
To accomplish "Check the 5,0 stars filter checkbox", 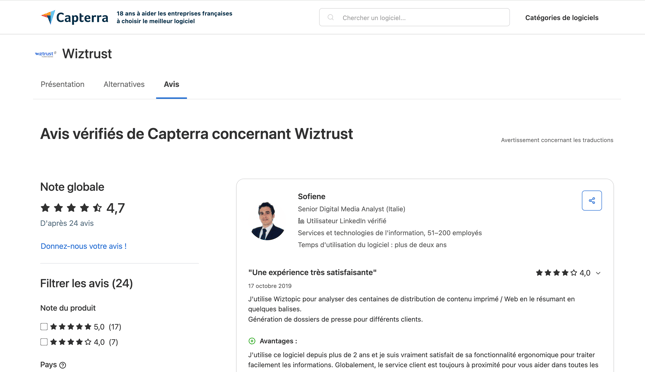I will [x=44, y=327].
